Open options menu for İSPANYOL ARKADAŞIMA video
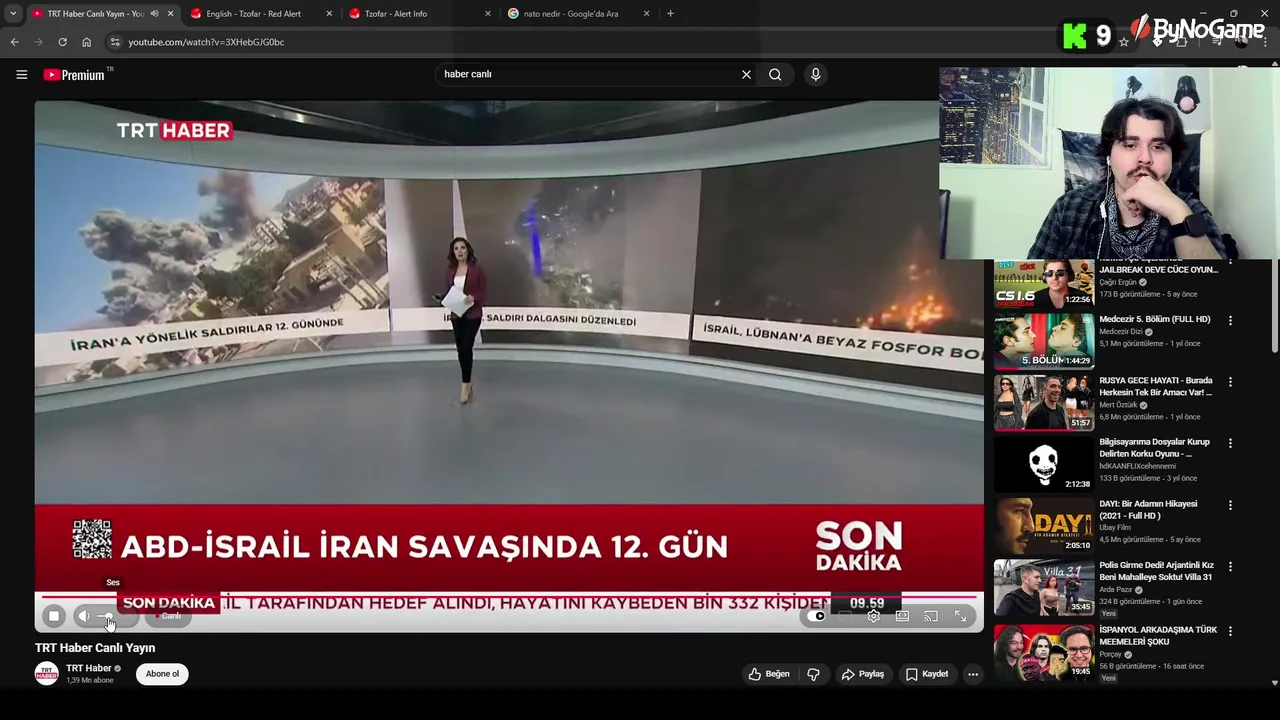 click(x=1230, y=631)
